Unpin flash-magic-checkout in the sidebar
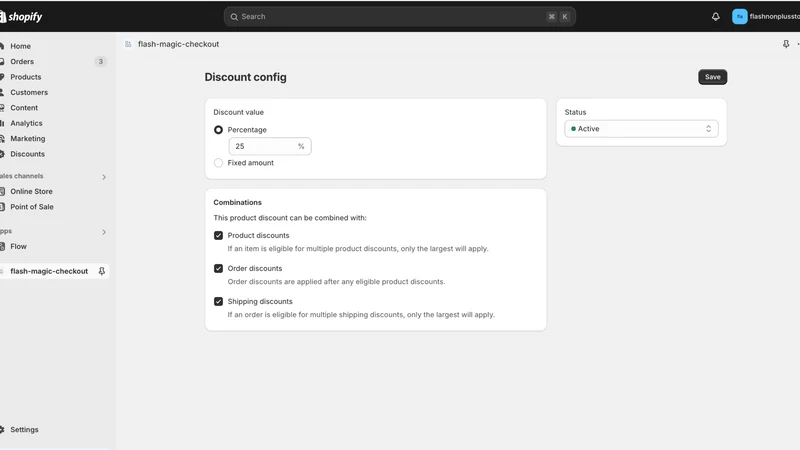800x450 pixels. click(102, 271)
